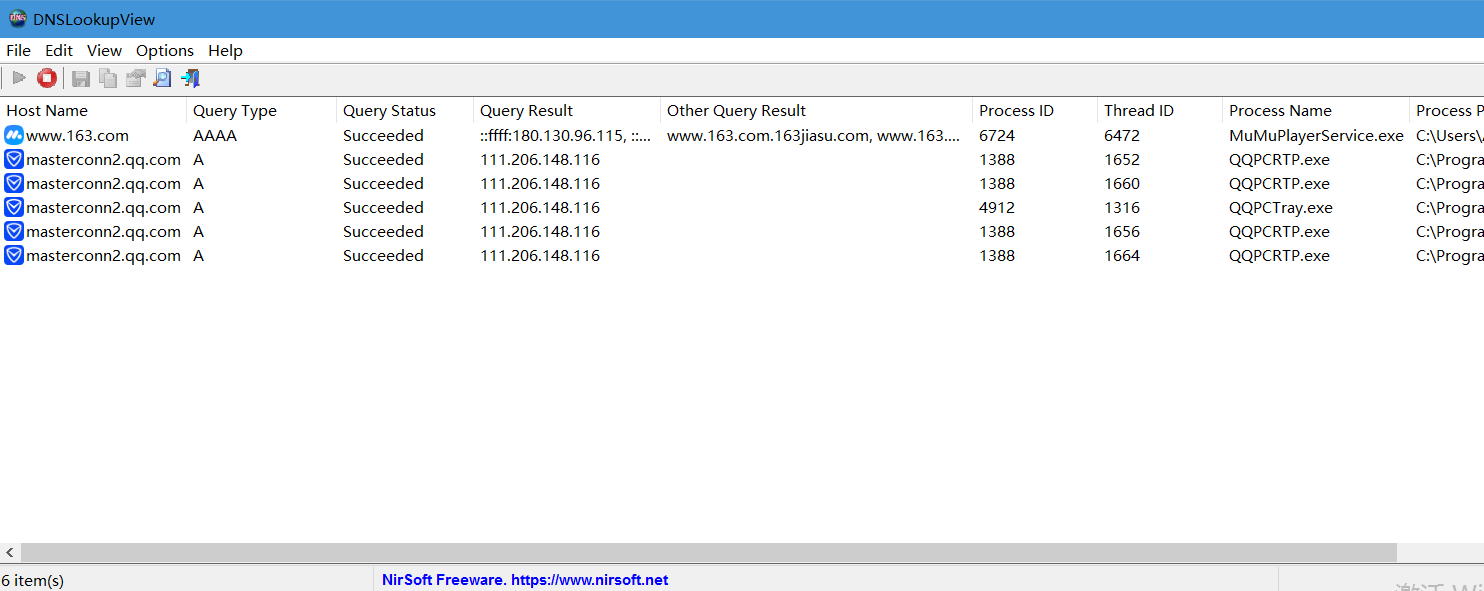
Task: Click the www.163.com.163jiasu.com other result cell
Action: [814, 135]
